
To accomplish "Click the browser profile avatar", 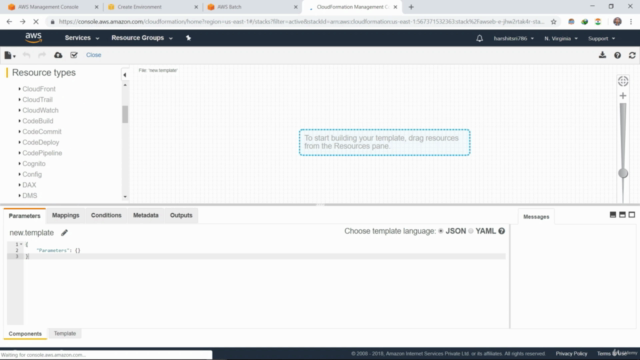I will pyautogui.click(x=617, y=22).
